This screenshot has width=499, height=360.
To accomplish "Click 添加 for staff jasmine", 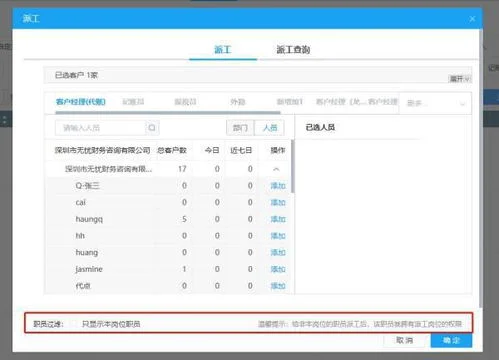I will 278,269.
